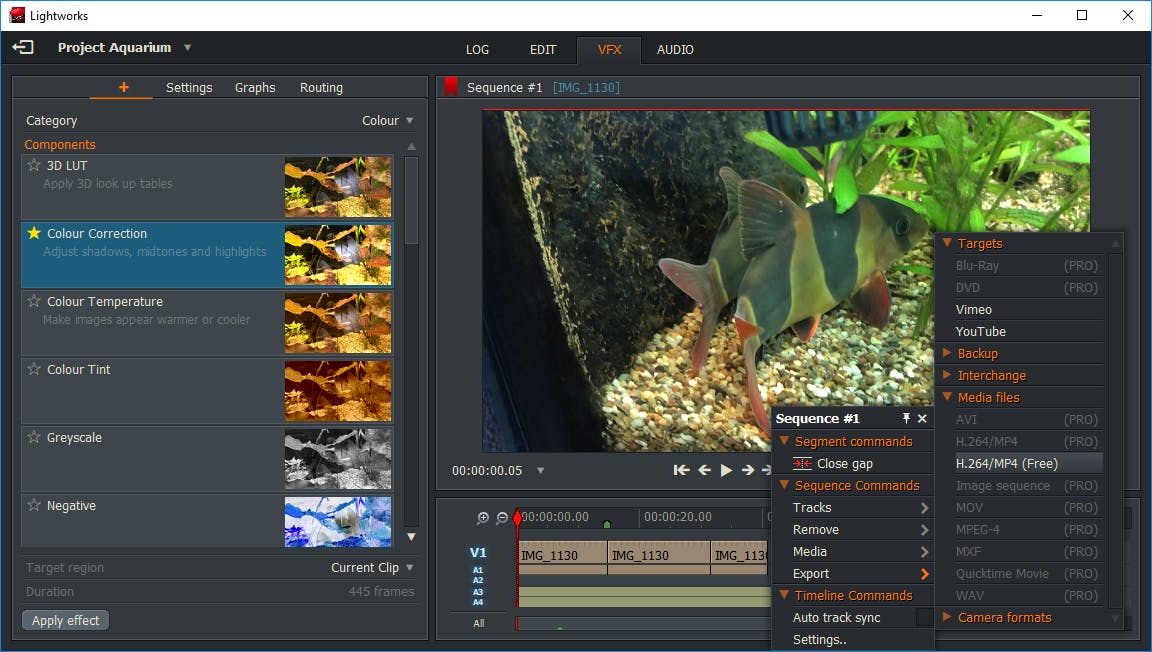Zoom in the timeline with the plus magnifier

tap(483, 518)
